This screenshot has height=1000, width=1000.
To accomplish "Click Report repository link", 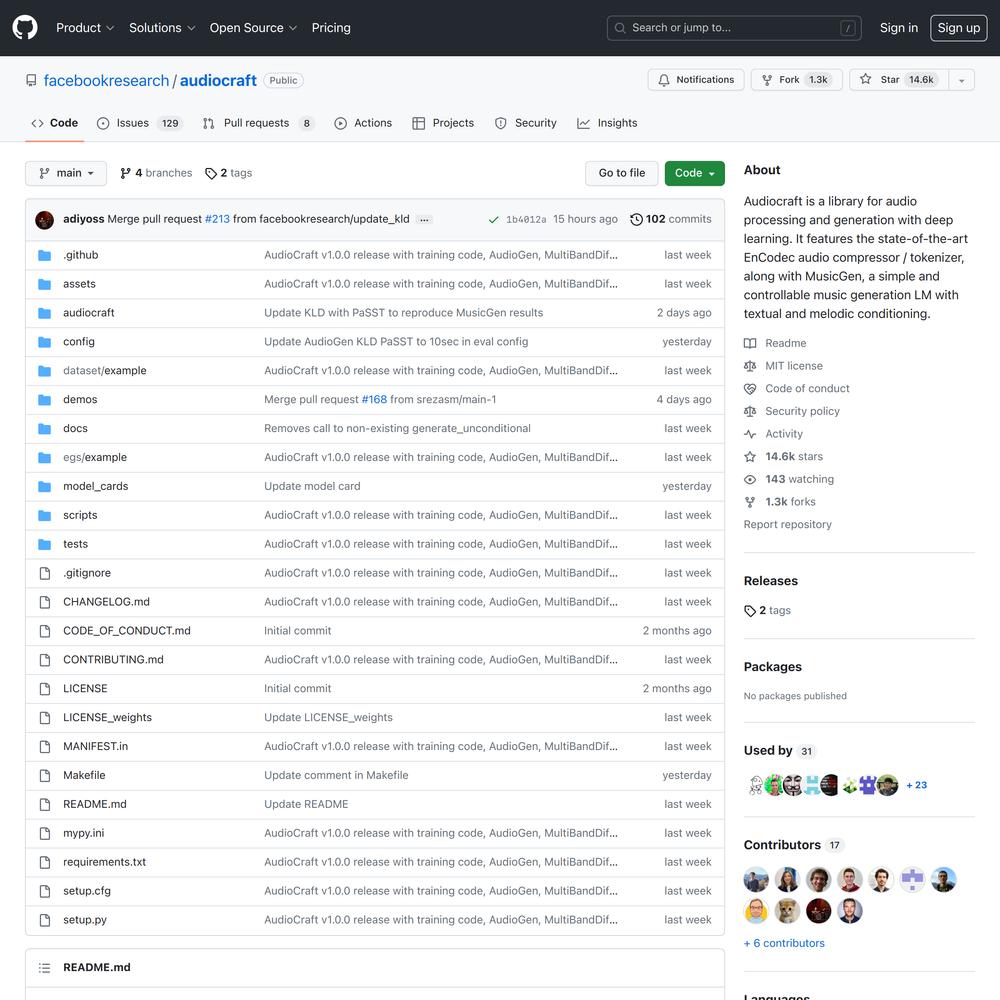I will [x=788, y=524].
